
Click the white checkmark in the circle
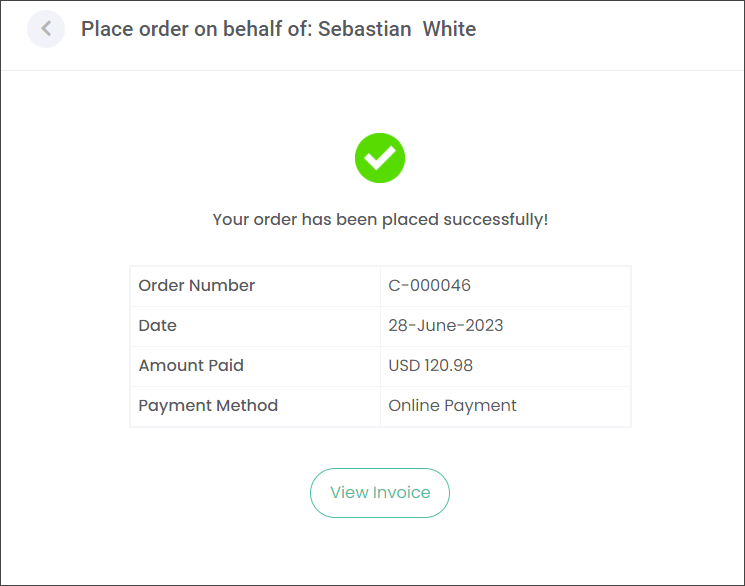(x=380, y=157)
